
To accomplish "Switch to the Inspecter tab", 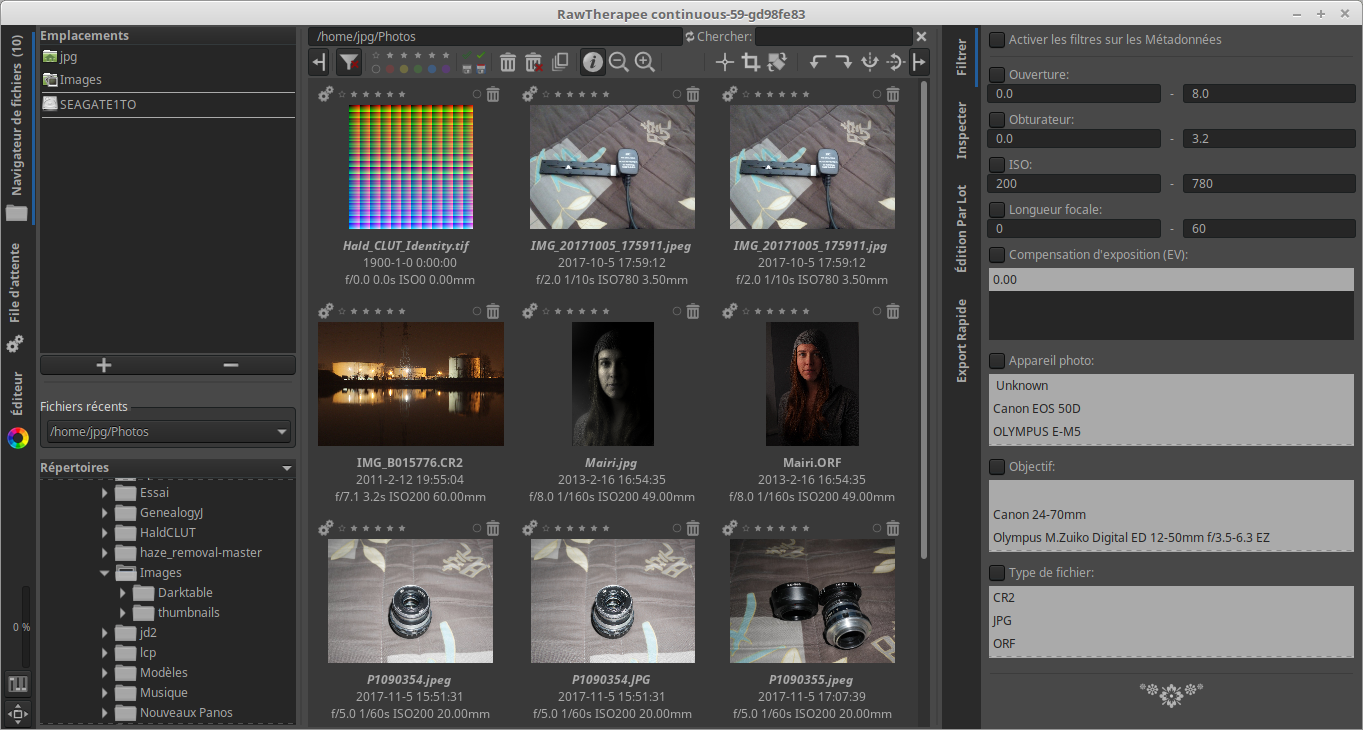I will [961, 130].
